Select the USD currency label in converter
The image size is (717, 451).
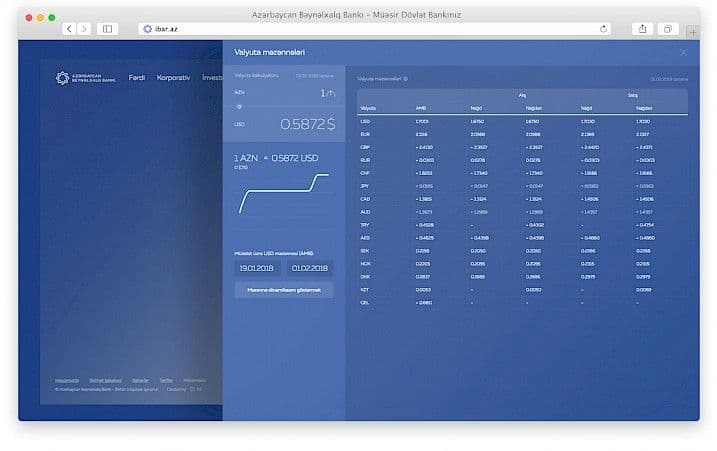[239, 124]
